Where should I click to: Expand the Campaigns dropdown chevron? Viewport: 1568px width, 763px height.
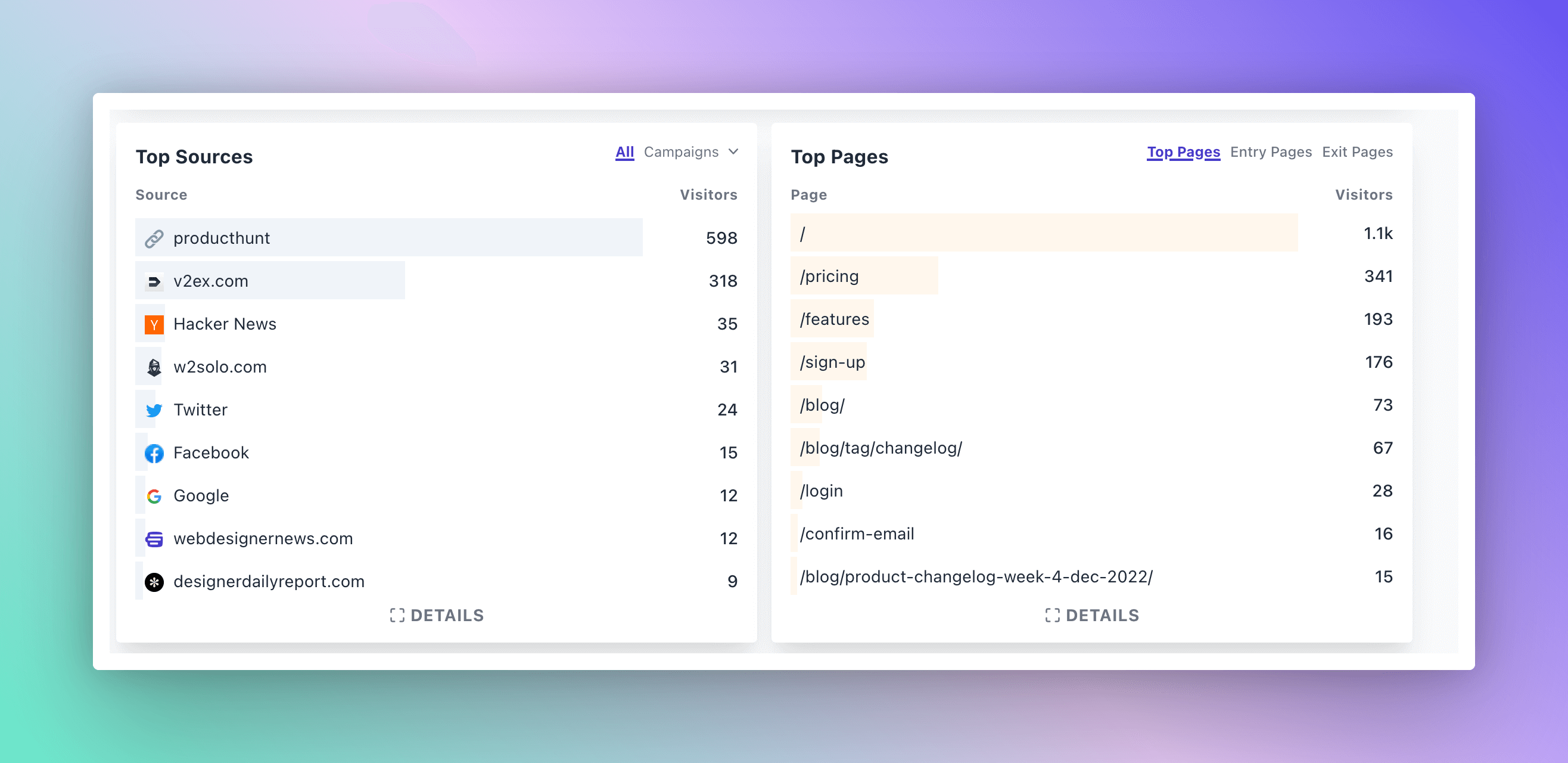point(733,151)
